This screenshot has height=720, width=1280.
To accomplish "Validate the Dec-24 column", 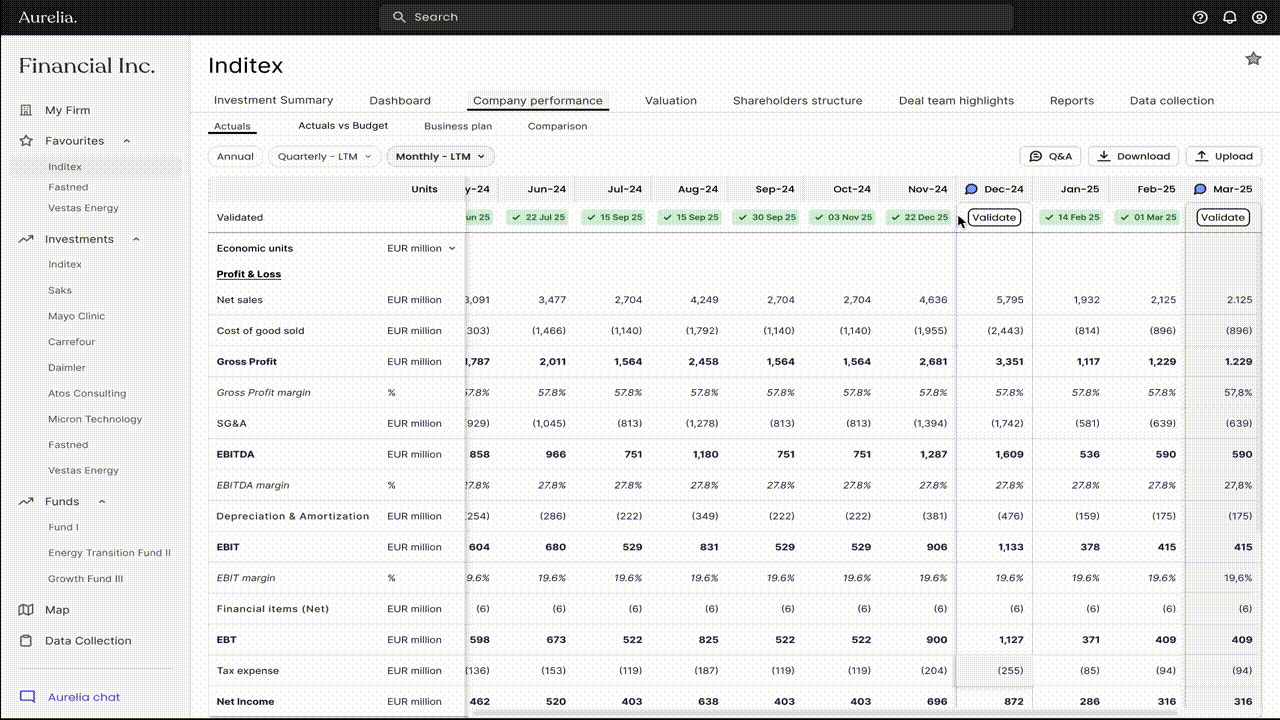I will [994, 217].
